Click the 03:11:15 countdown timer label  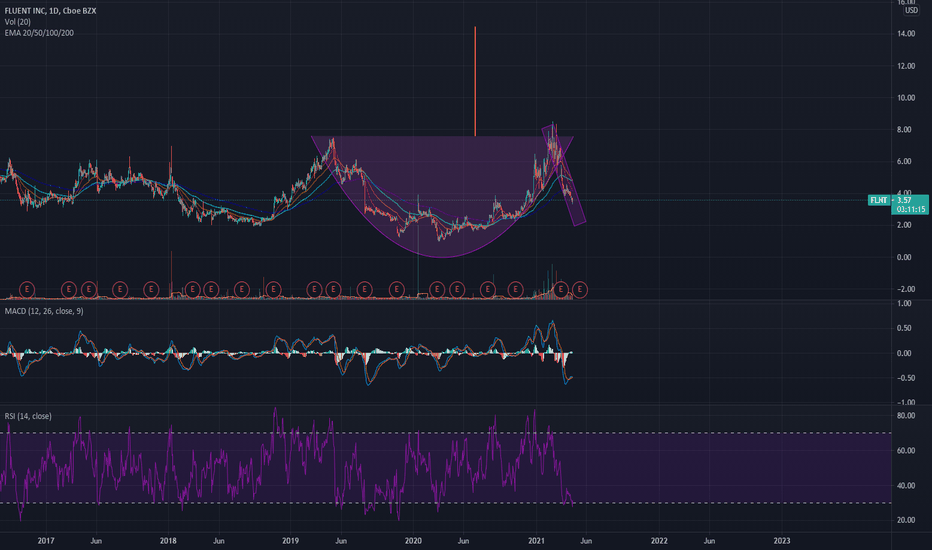tap(911, 210)
